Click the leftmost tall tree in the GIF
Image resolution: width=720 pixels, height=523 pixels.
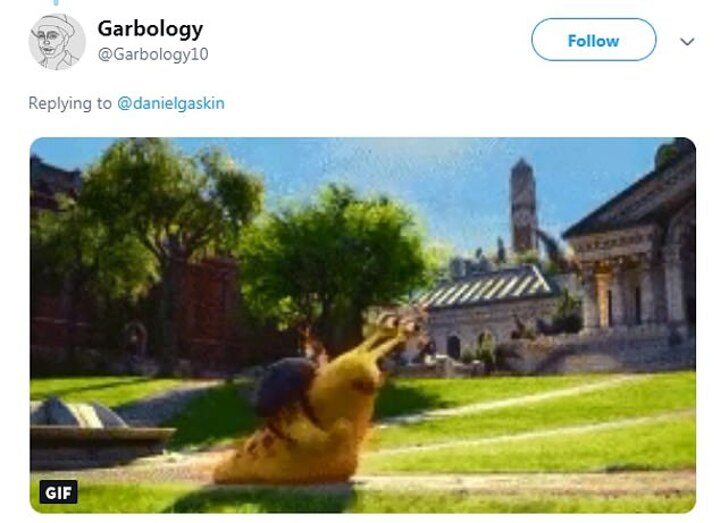tap(152, 230)
